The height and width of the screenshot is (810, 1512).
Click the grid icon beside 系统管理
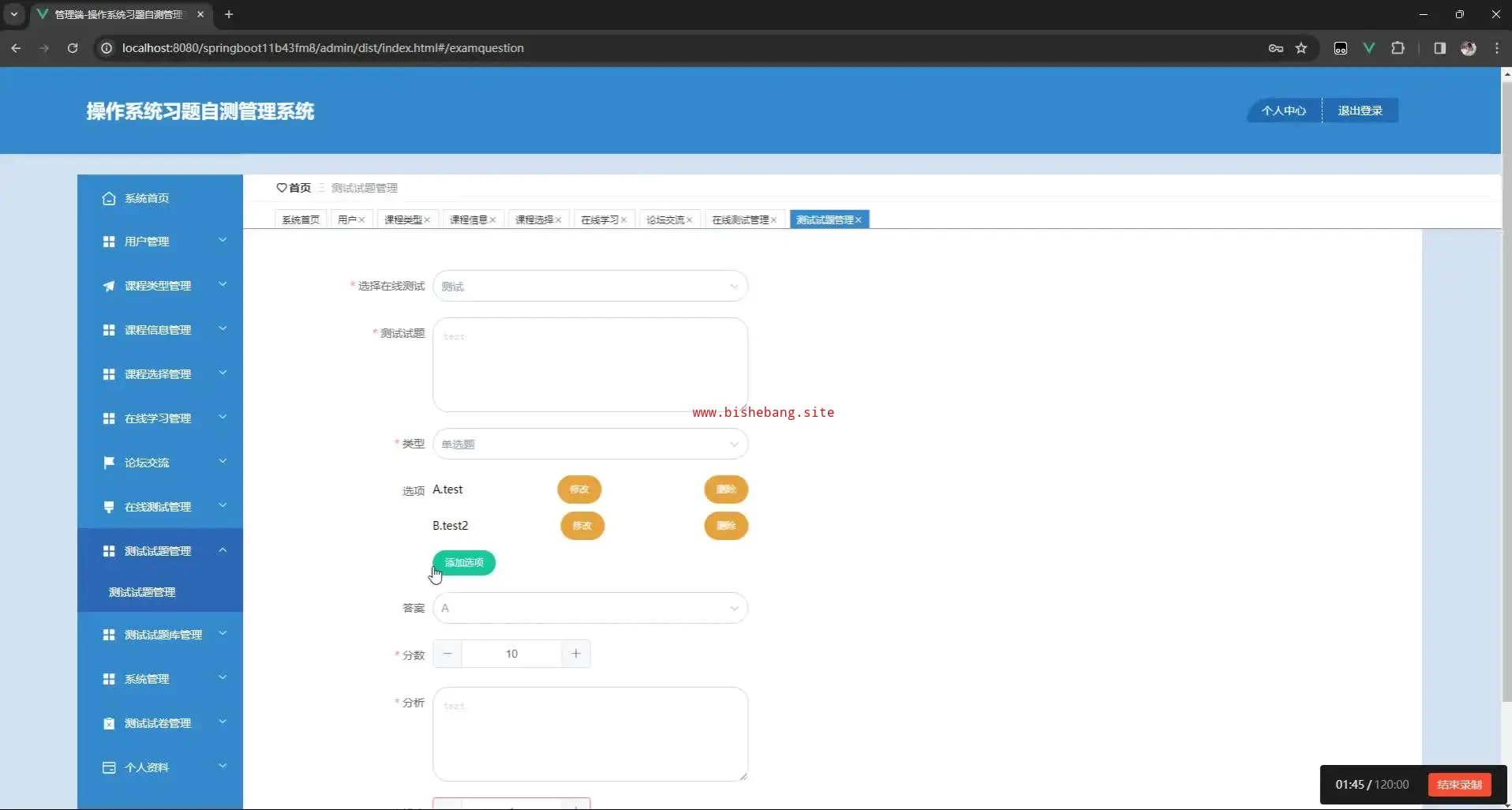(109, 679)
